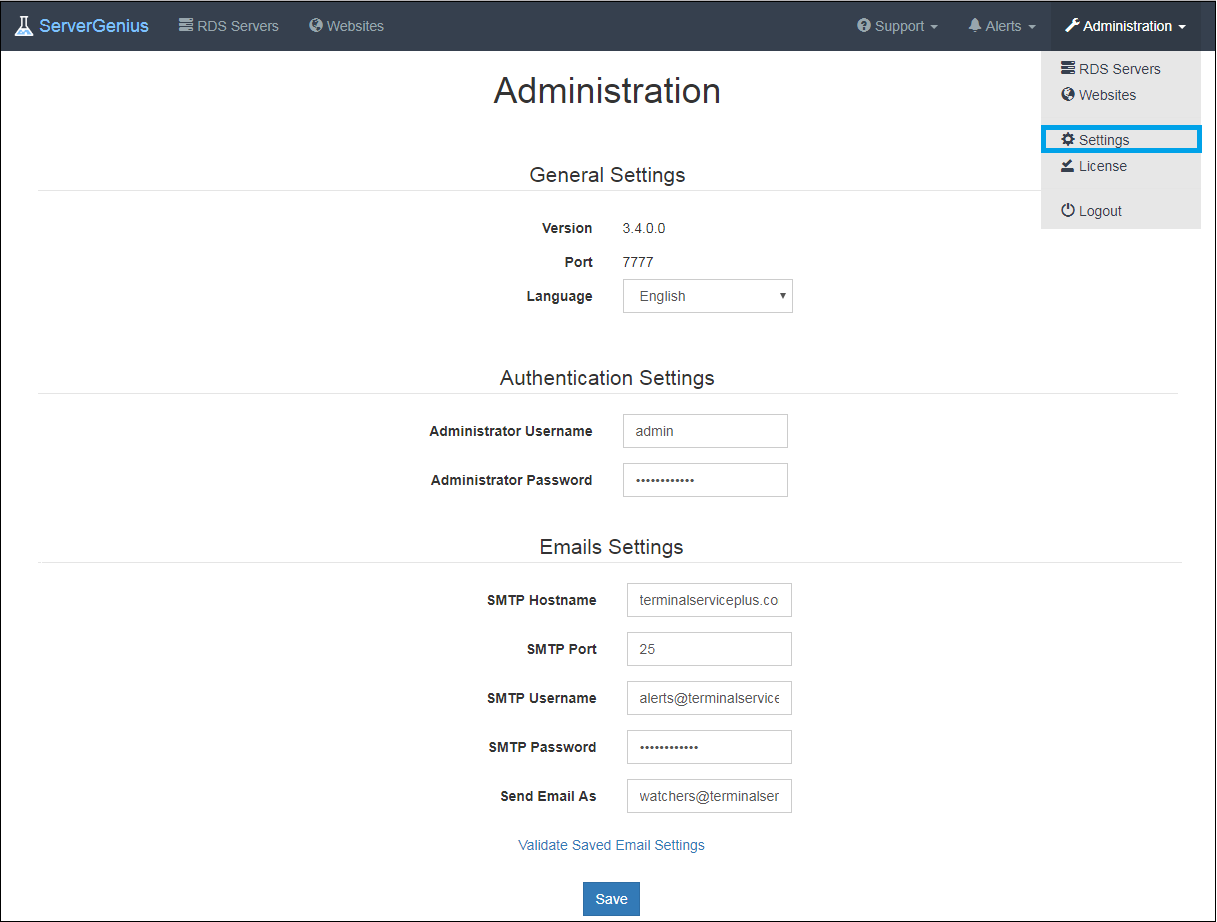Screen dimensions: 1217x922
Task: Click the Save button
Action: pyautogui.click(x=611, y=898)
